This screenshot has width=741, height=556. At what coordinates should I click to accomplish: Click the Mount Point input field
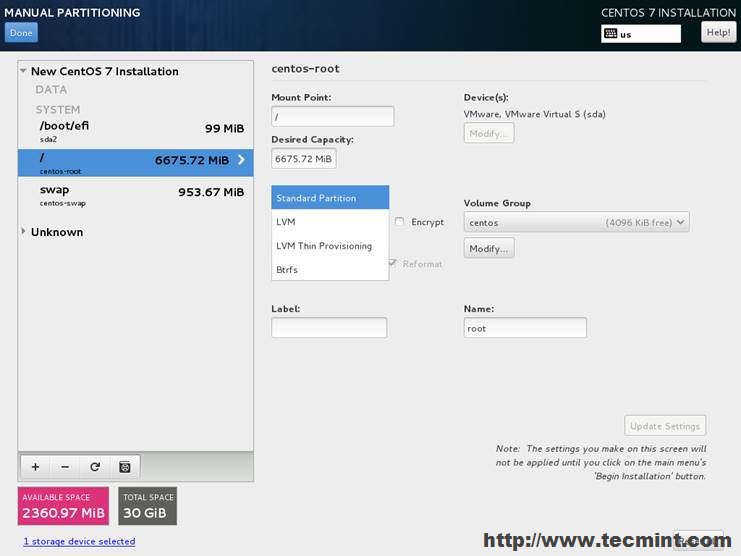(x=332, y=116)
